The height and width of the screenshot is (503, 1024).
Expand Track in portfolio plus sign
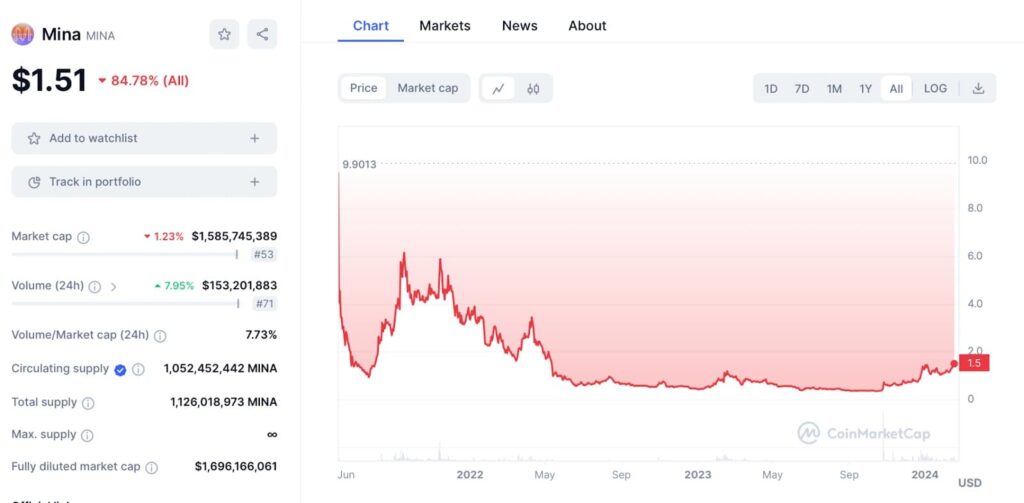(x=254, y=182)
